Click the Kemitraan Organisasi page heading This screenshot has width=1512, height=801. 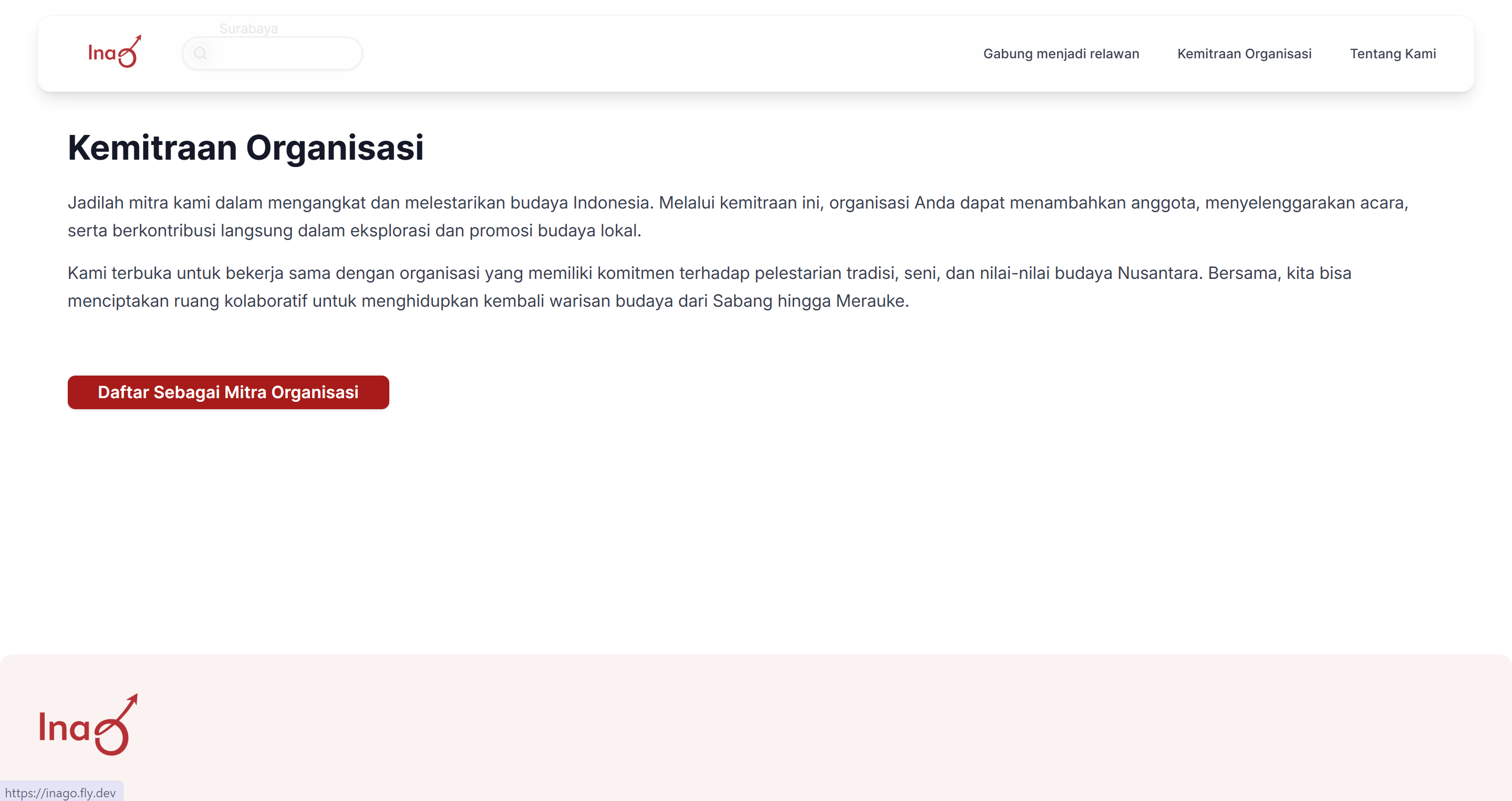pos(245,147)
